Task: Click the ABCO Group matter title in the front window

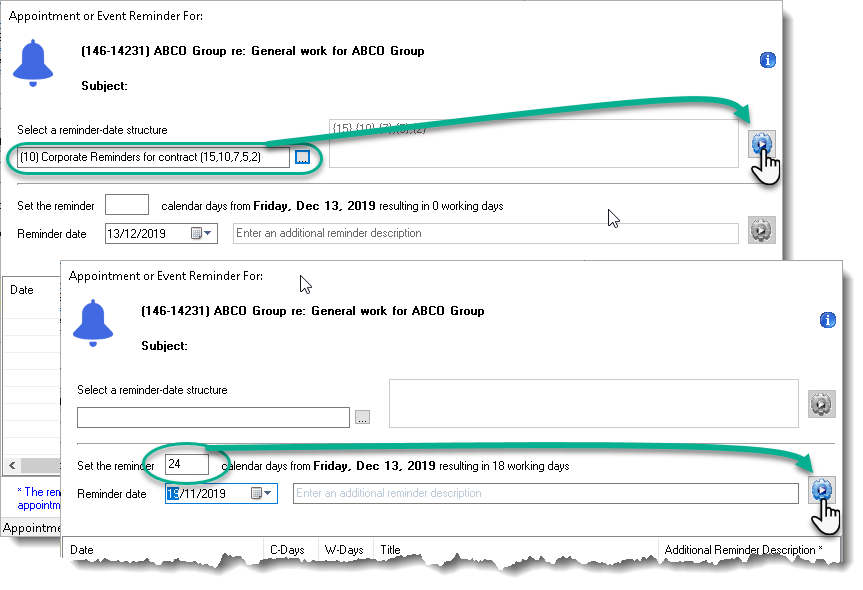Action: [313, 311]
